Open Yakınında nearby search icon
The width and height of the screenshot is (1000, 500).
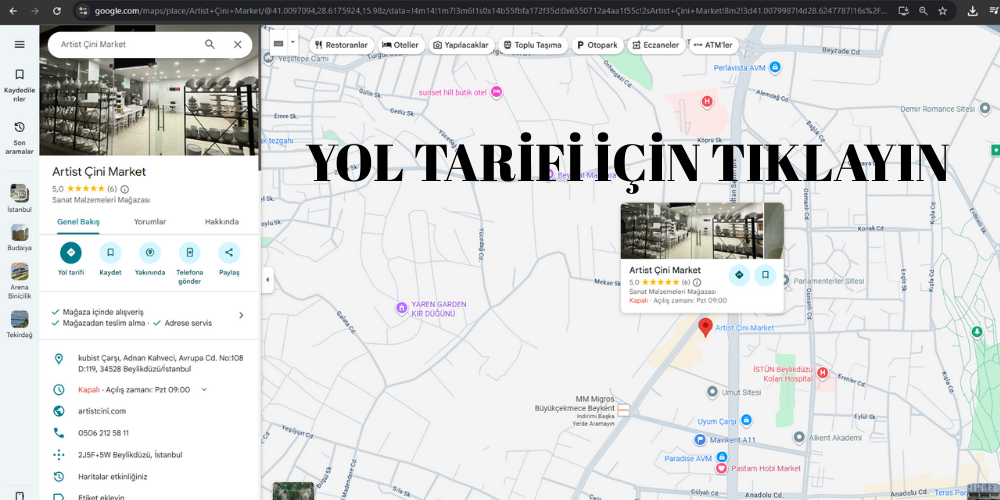[150, 253]
